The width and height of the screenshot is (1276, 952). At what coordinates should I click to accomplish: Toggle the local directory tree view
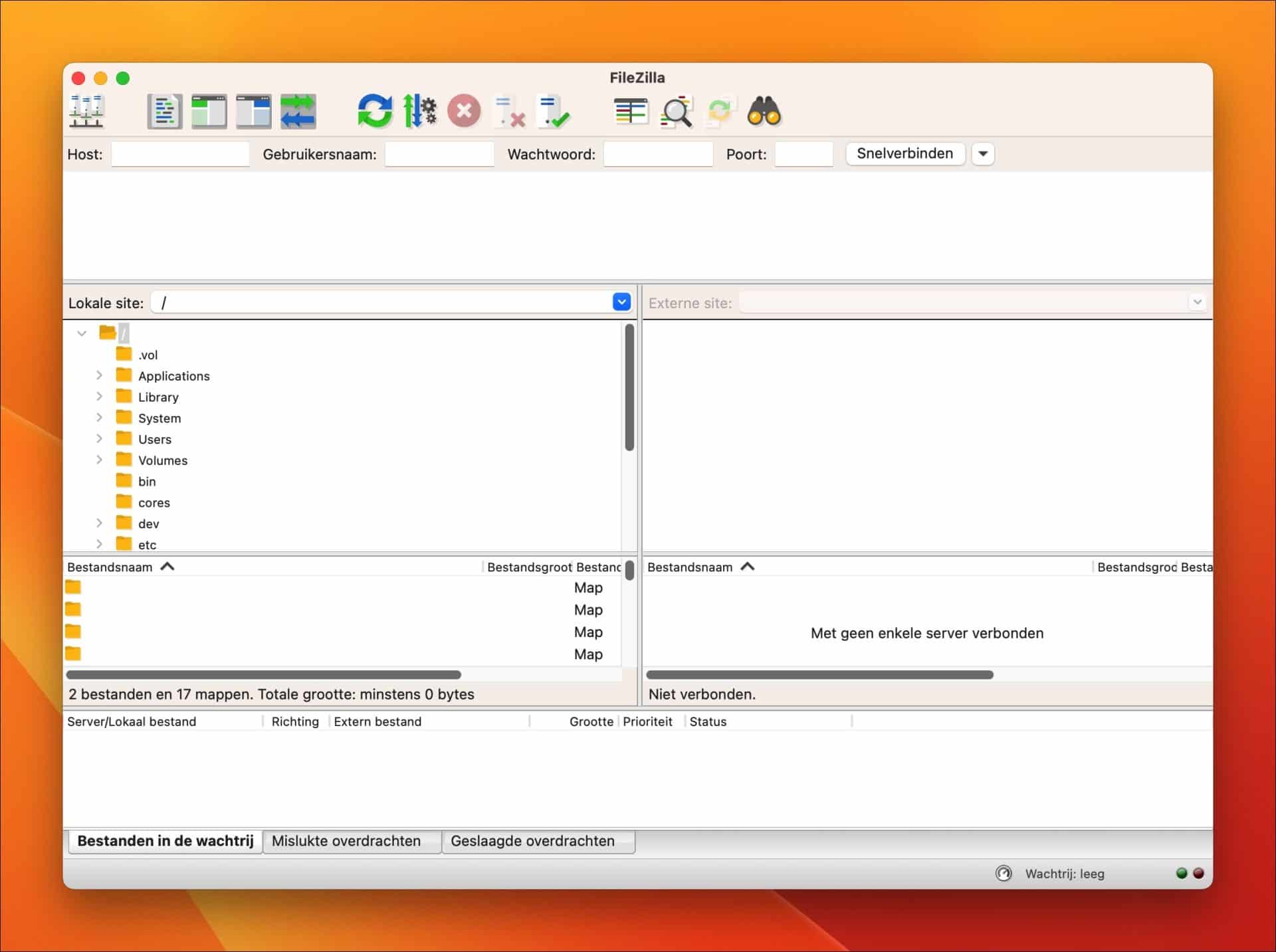pos(209,111)
